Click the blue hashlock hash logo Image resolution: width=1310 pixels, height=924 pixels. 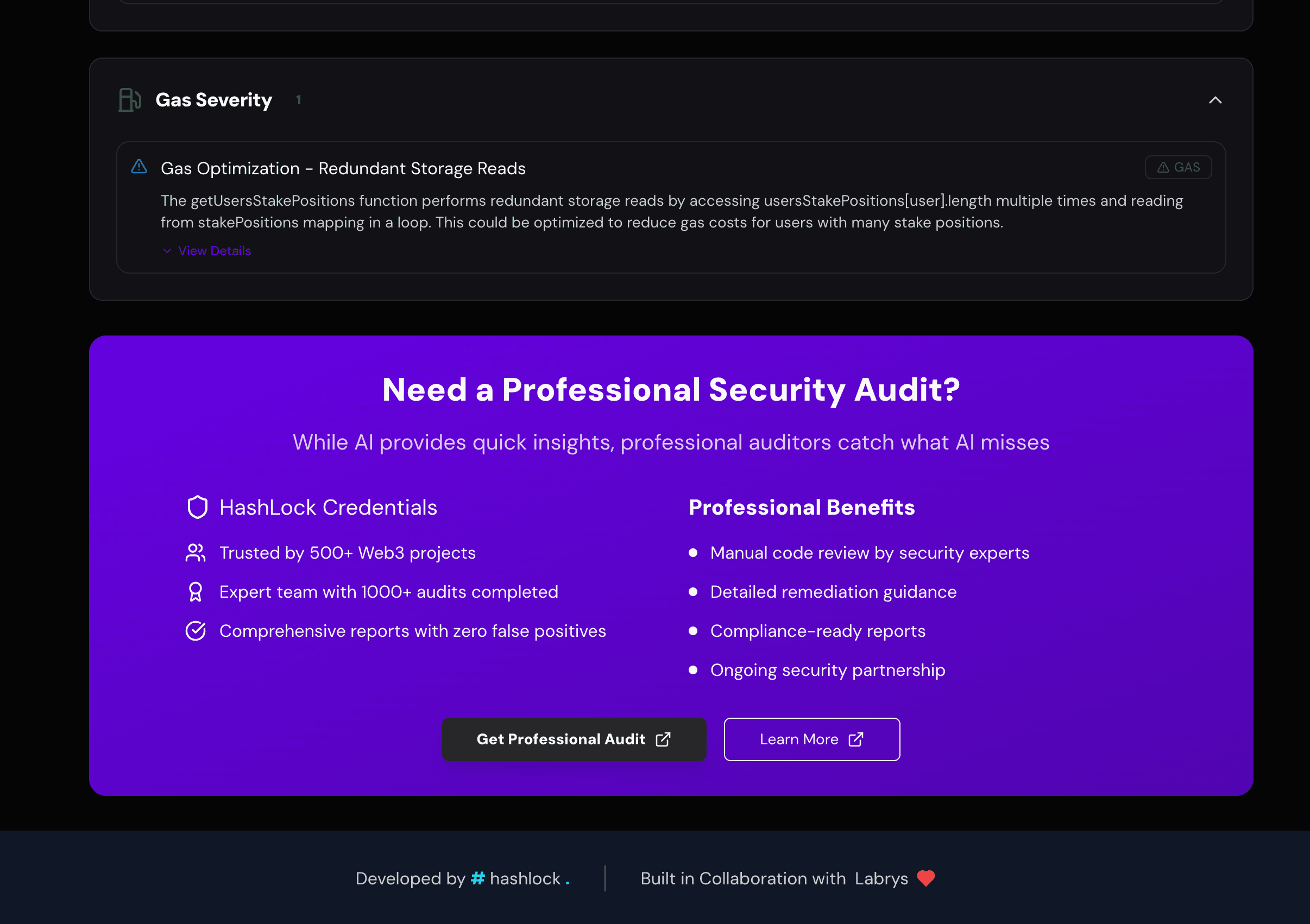477,878
